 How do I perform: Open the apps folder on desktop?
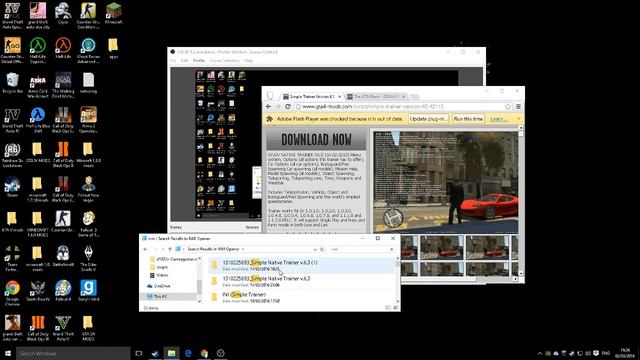tap(113, 48)
